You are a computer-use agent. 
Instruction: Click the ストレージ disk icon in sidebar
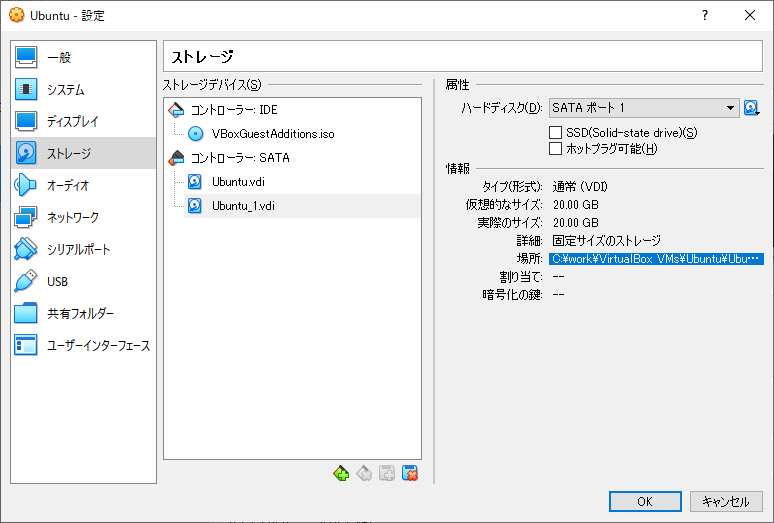tap(26, 153)
